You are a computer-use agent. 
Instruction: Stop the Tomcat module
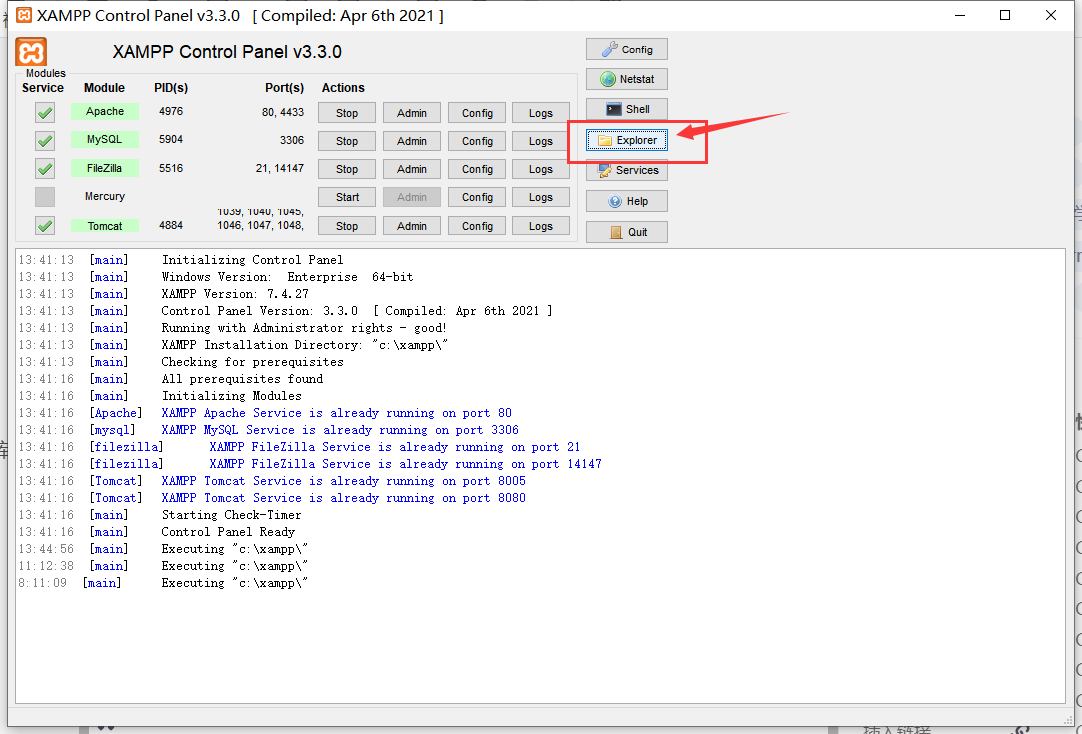tap(346, 226)
